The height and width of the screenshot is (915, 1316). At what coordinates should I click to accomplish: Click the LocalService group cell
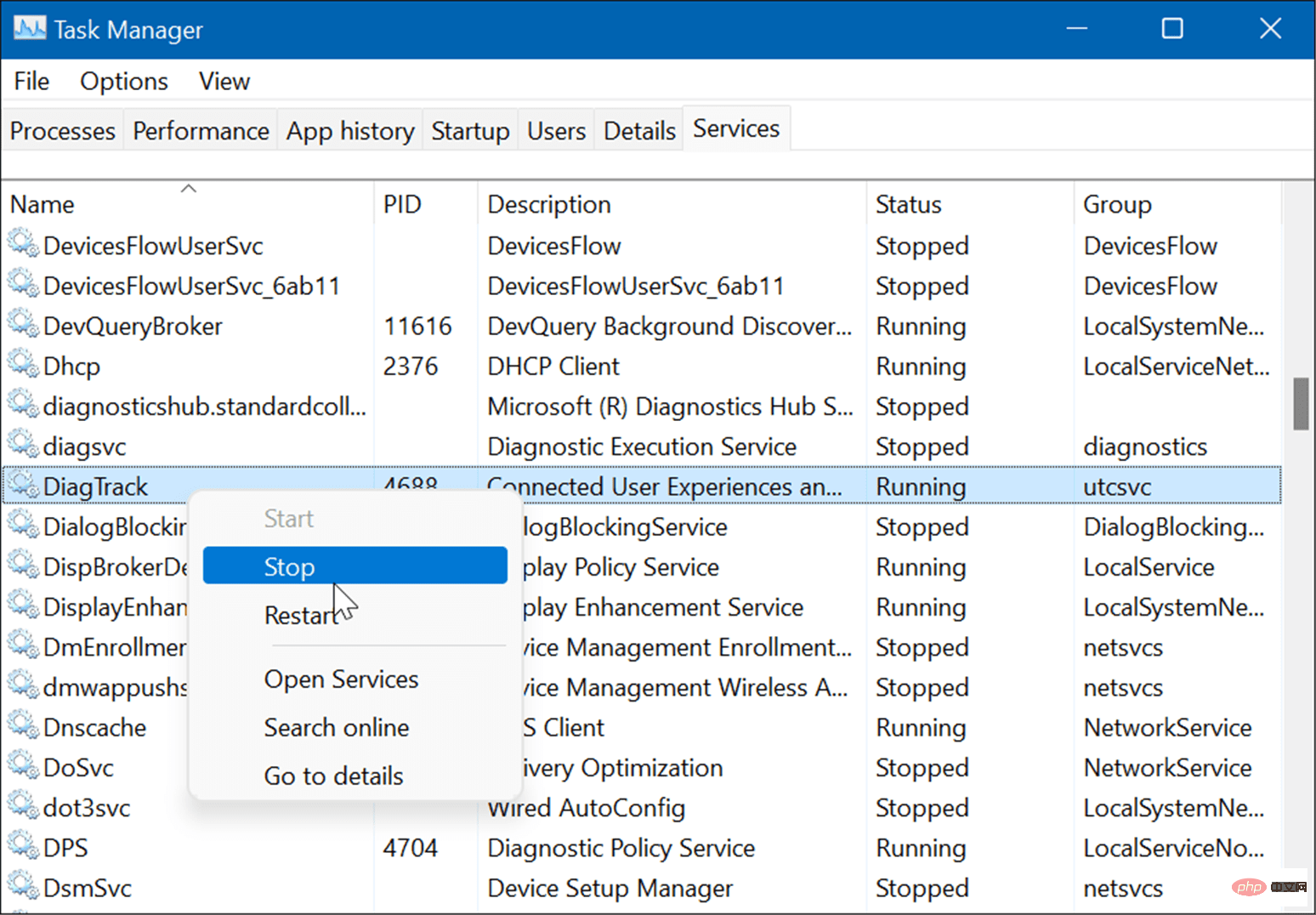tap(1149, 566)
